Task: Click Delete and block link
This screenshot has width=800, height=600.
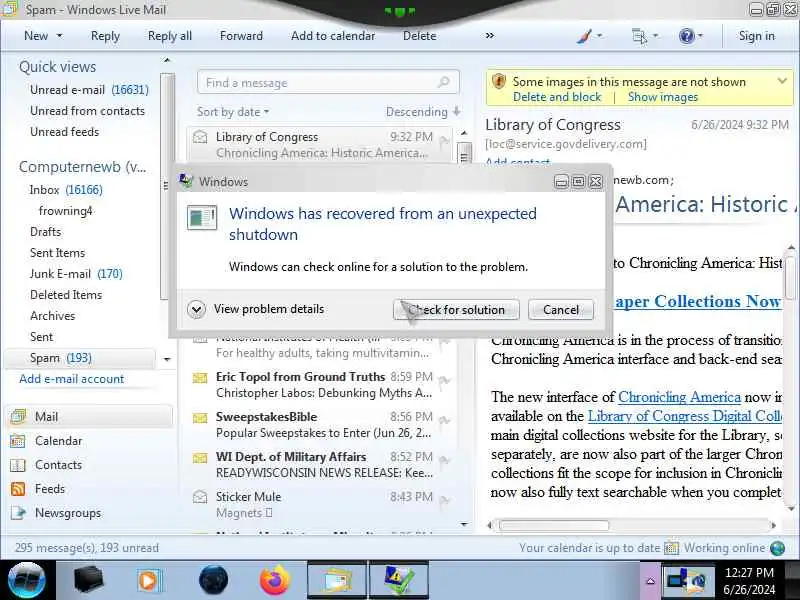Action: click(x=557, y=97)
